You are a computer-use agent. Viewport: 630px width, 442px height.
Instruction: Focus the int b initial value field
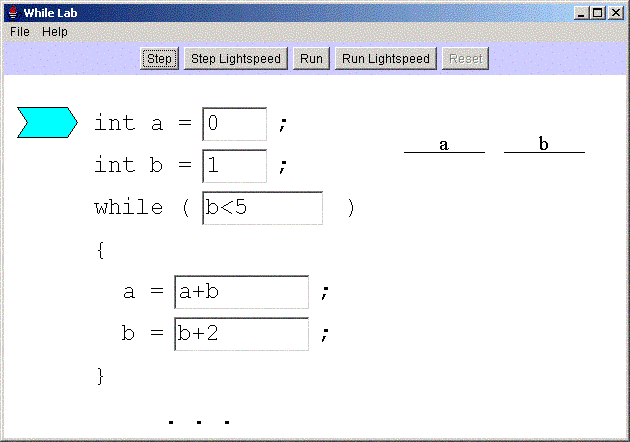[235, 166]
